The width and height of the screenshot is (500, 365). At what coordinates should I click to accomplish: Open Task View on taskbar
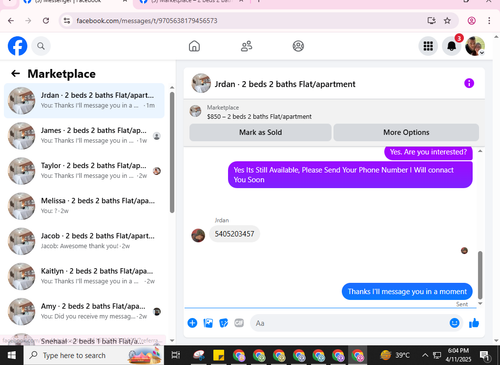[x=175, y=355]
